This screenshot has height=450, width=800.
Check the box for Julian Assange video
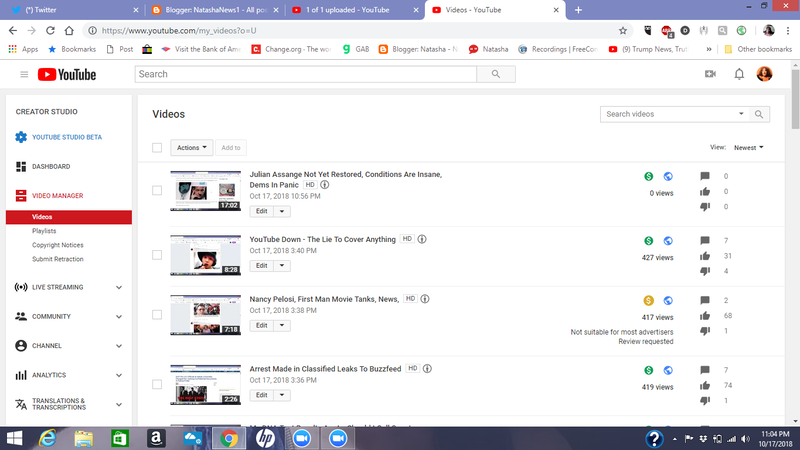tap(157, 190)
